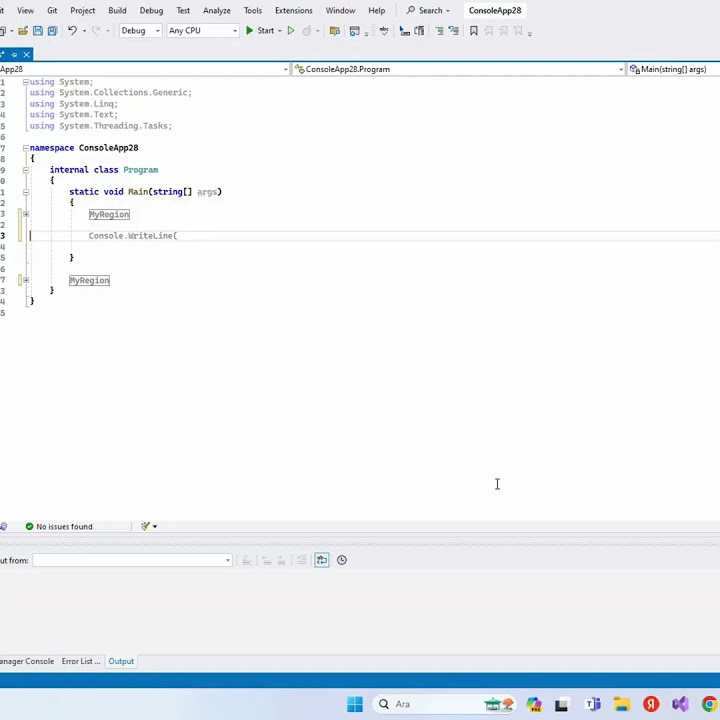This screenshot has height=720, width=720.
Task: Pin the active document tab
Action: click(14, 55)
